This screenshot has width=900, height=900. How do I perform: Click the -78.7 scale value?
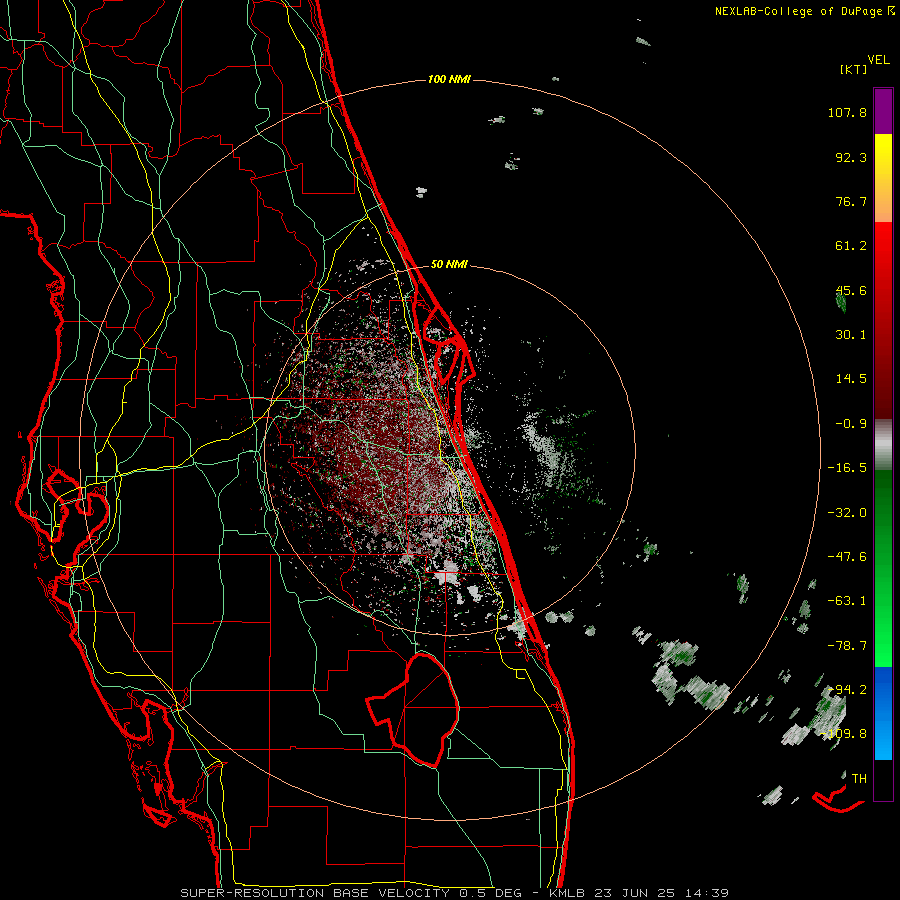(x=847, y=646)
